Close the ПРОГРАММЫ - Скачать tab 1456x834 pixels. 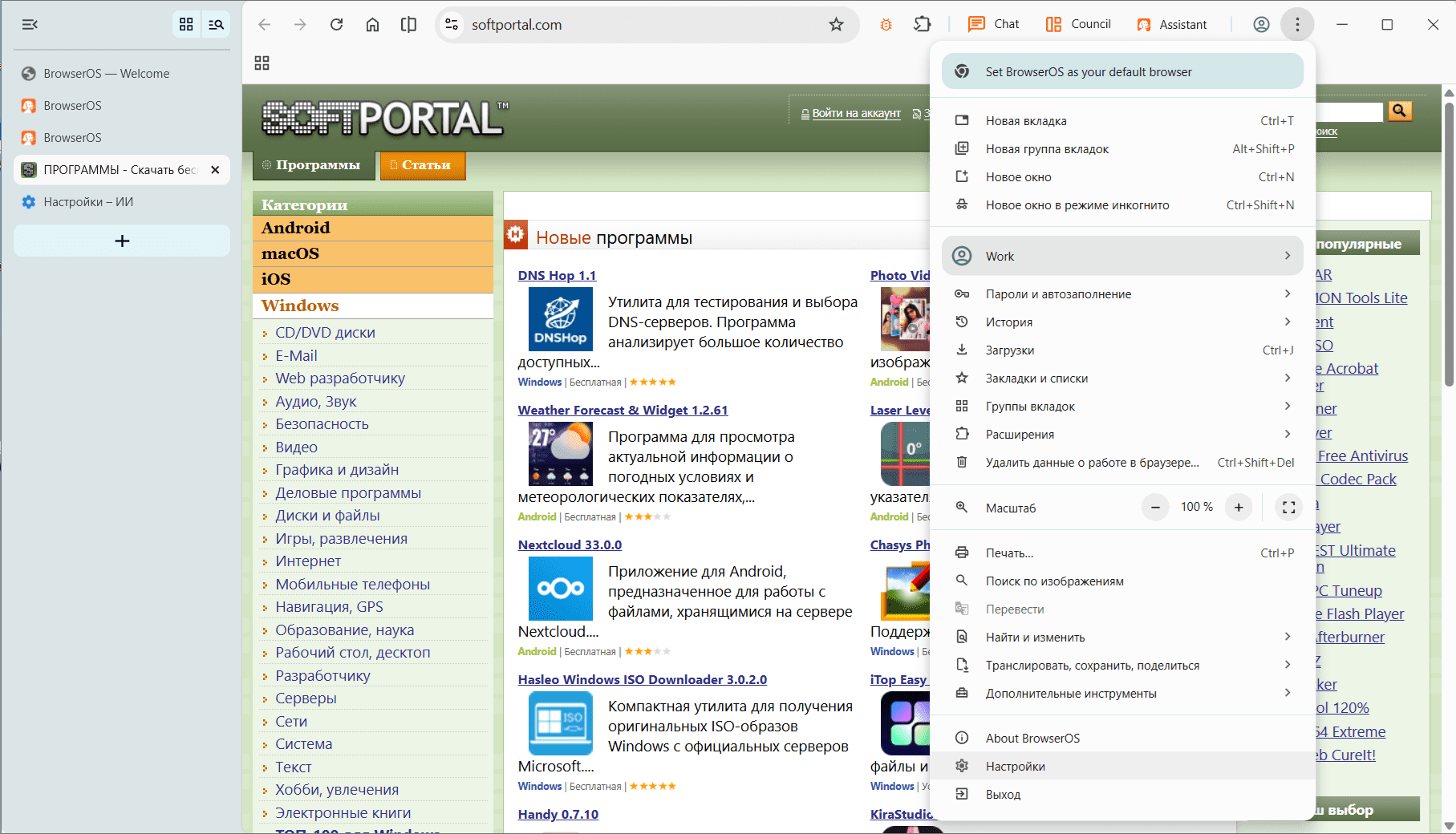(215, 170)
